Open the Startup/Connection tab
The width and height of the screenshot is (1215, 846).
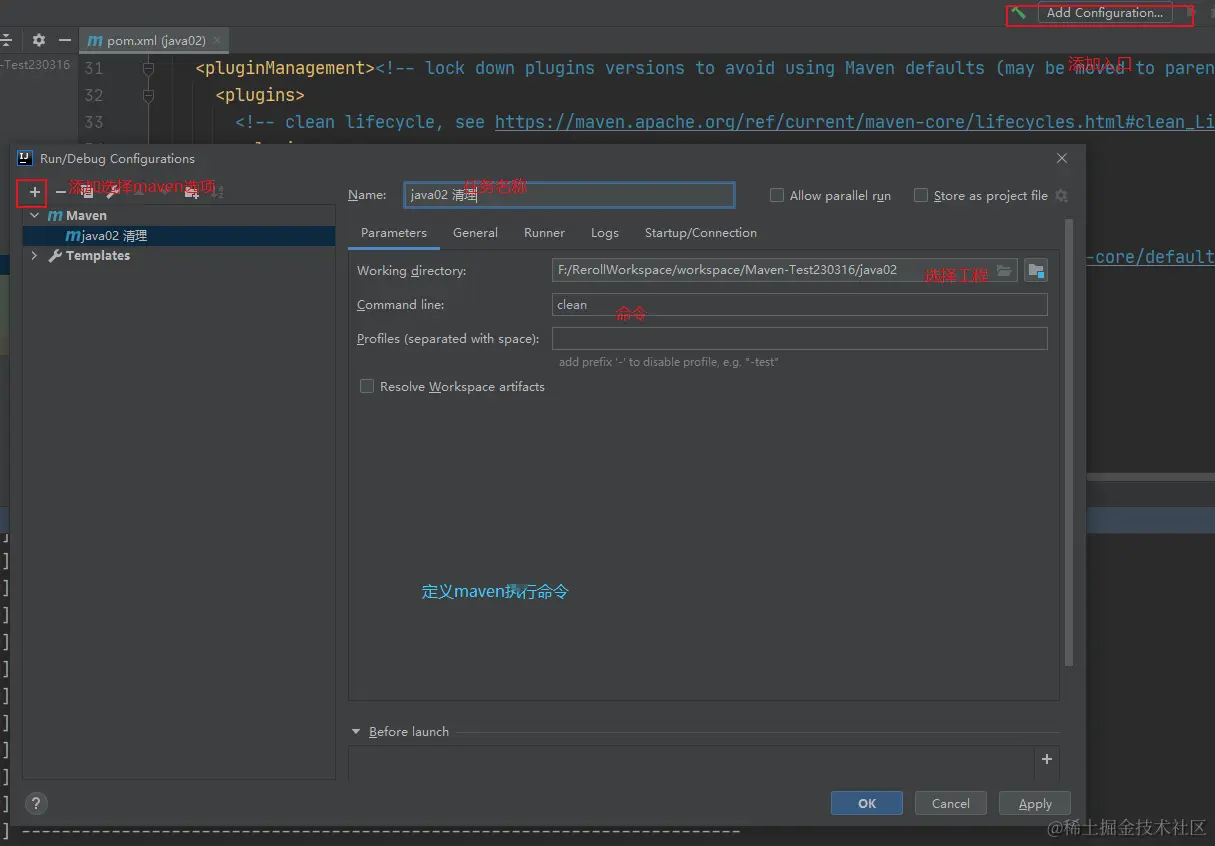pos(701,233)
